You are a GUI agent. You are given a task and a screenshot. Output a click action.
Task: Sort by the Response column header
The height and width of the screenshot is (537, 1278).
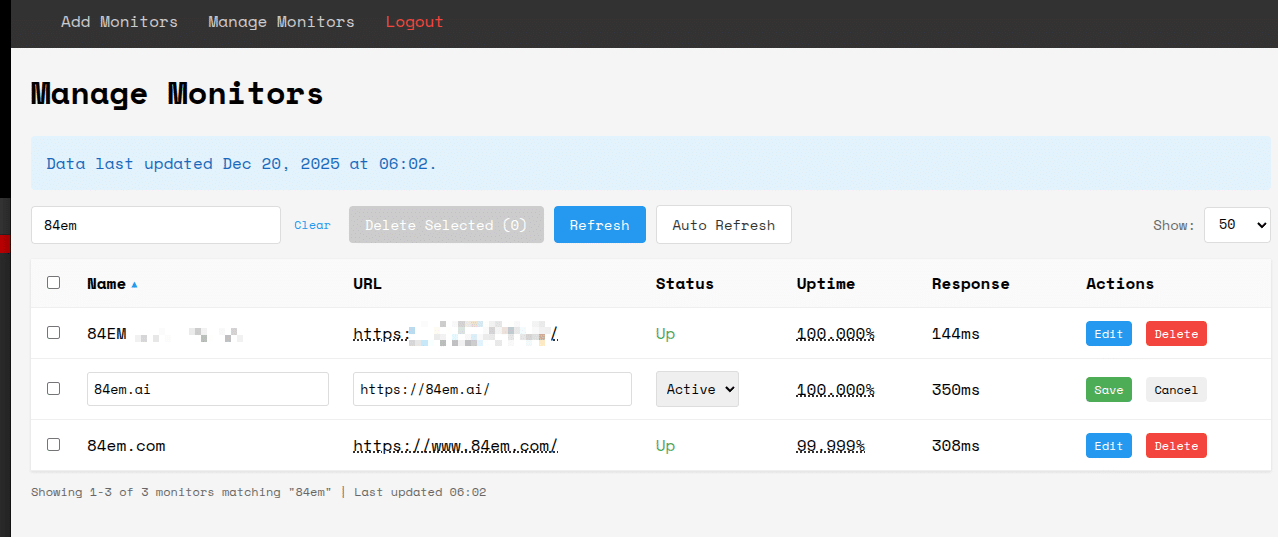tap(971, 283)
